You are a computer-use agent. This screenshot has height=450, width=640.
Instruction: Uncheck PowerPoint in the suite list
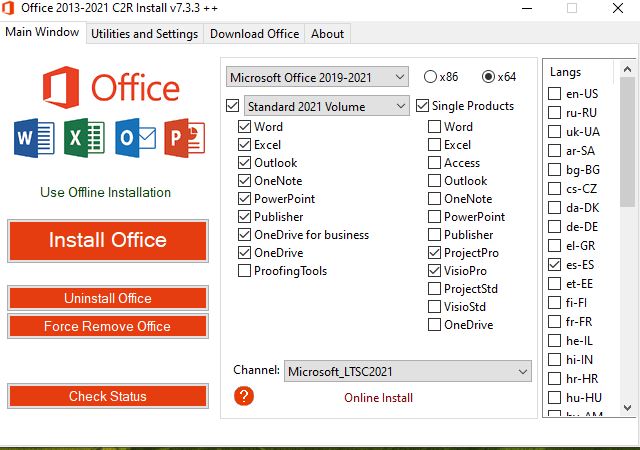coord(244,198)
